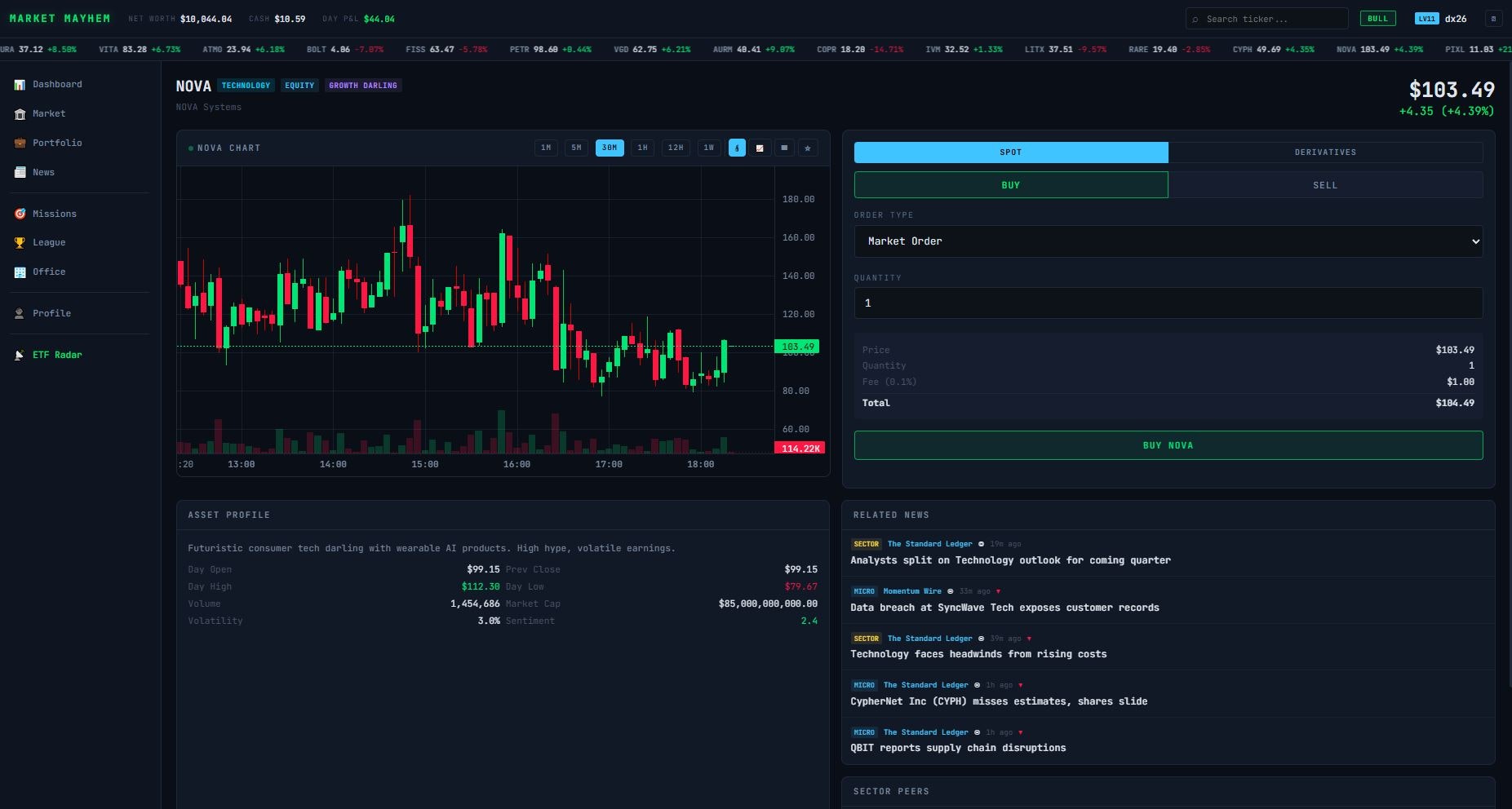
Task: Set chart interval to 1W
Action: [x=709, y=148]
